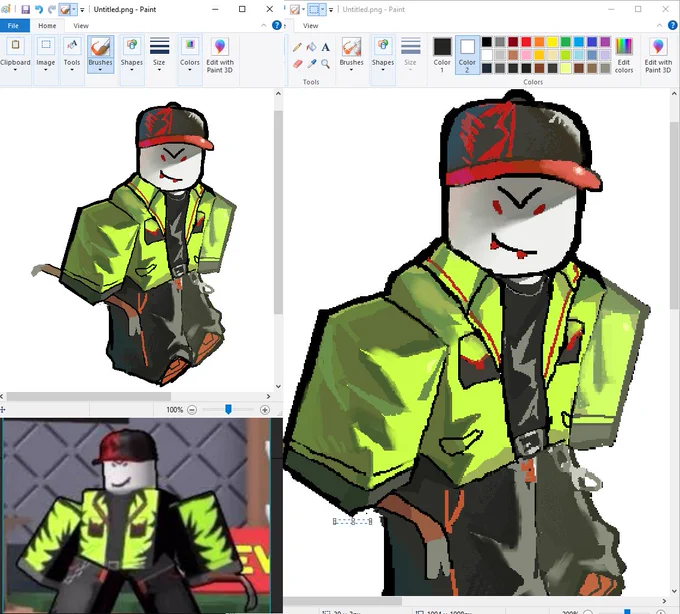Zoom in with plus button in left window
Screen dimensions: 680x614
[265, 410]
